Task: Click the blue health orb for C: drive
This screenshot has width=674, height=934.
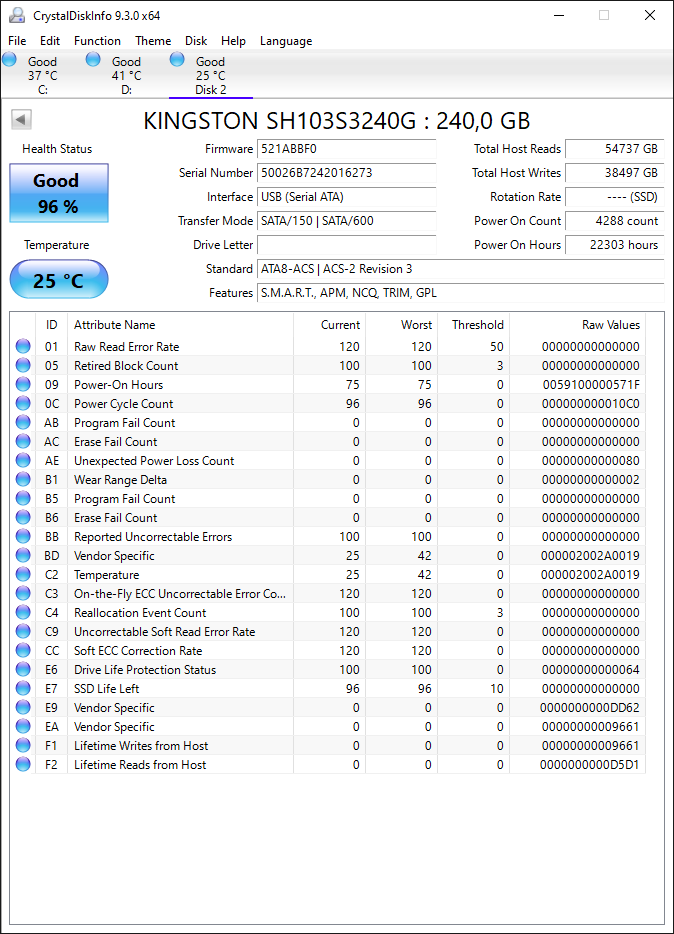Action: point(10,59)
